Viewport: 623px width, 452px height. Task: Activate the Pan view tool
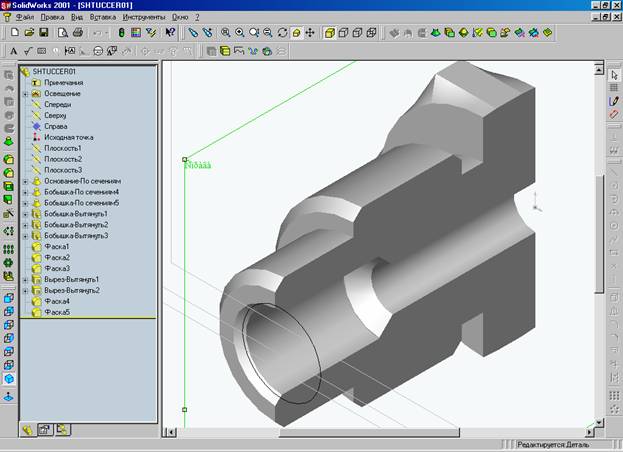click(x=310, y=33)
